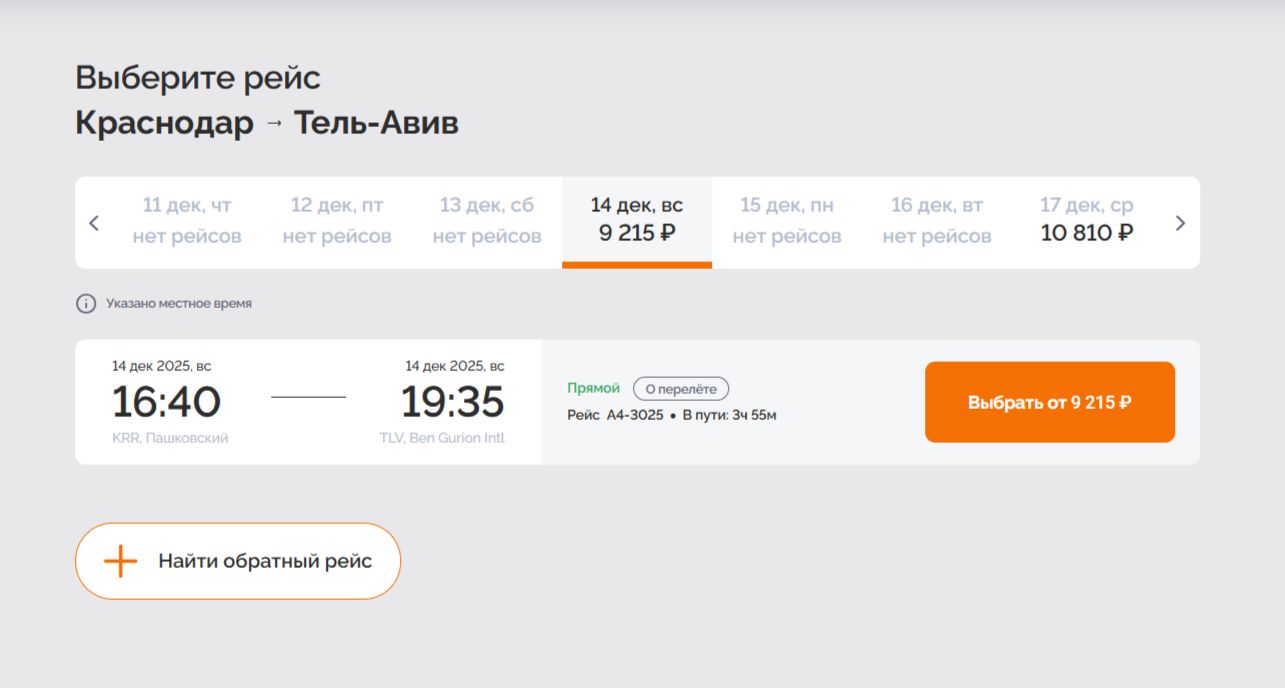This screenshot has width=1285, height=688.
Task: Click the orange plus icon for return flight
Action: tap(120, 561)
